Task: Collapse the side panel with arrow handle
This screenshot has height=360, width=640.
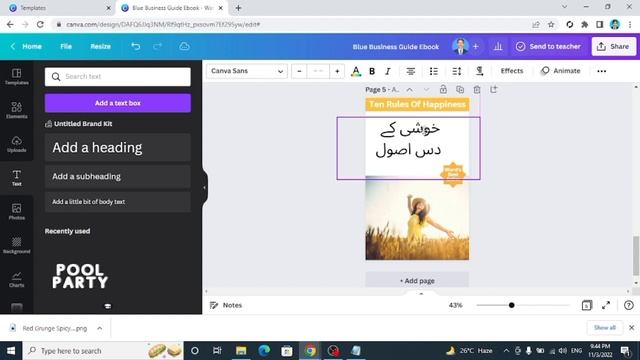Action: [204, 188]
